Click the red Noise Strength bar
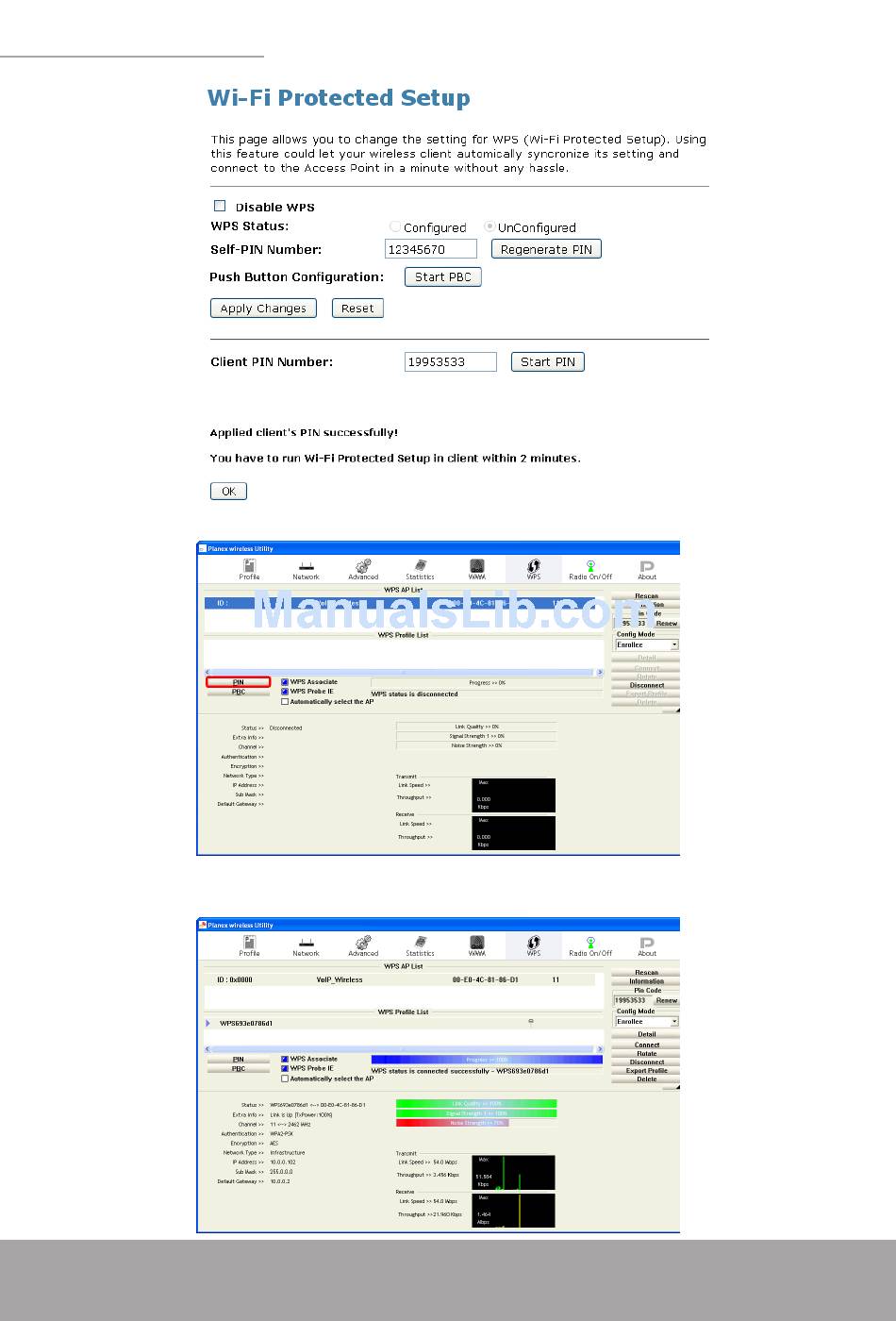Screen dimensions: 896x1321 coord(453,1123)
